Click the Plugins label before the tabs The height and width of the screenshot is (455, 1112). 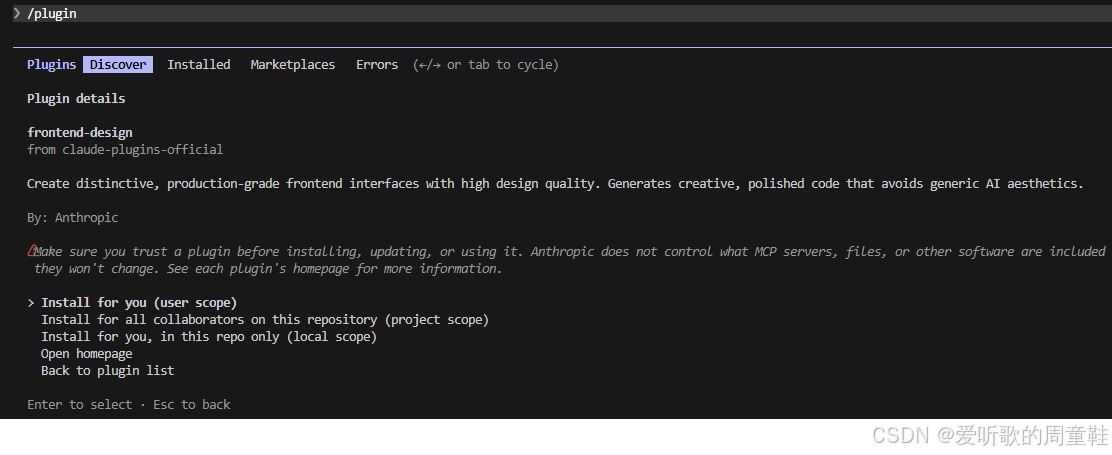point(51,64)
